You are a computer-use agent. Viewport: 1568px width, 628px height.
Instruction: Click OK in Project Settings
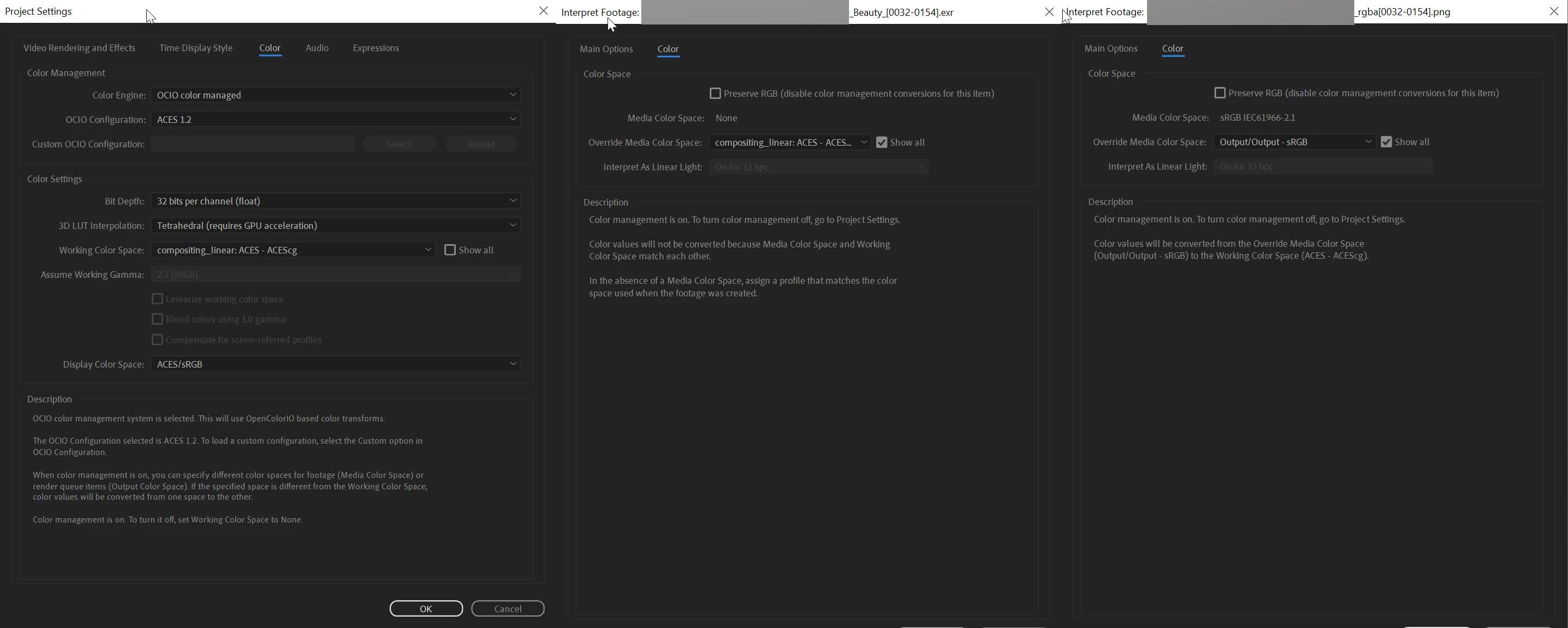pos(426,608)
